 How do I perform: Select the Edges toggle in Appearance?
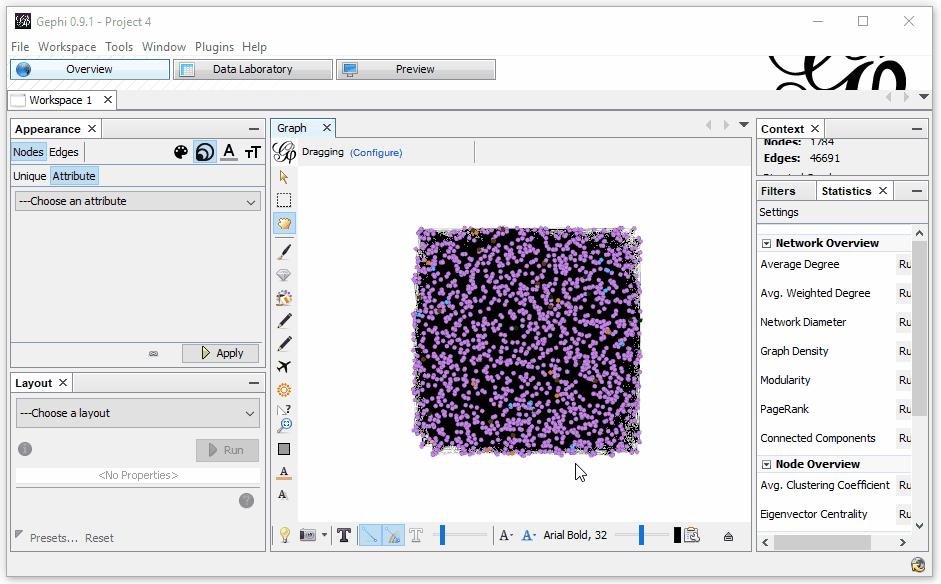[x=64, y=152]
